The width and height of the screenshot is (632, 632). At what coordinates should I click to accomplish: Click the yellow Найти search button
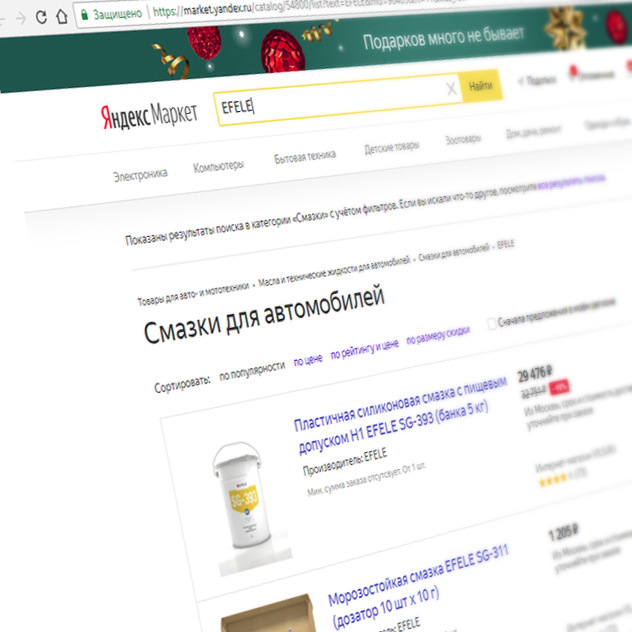480,85
